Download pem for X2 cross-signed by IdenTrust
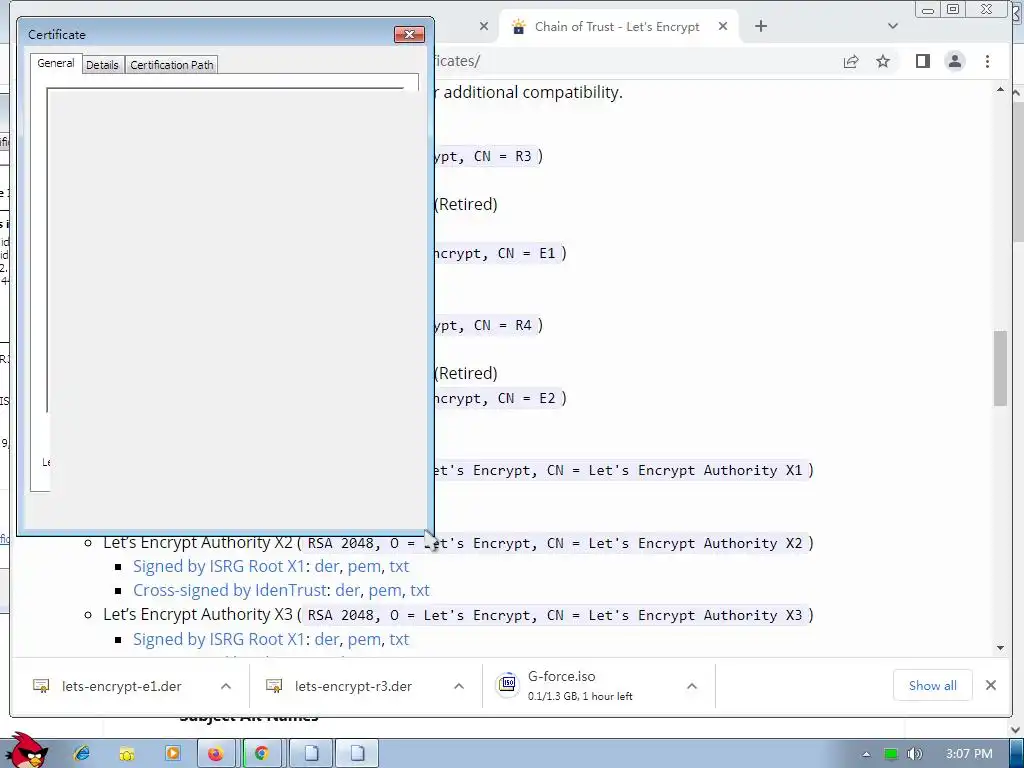This screenshot has height=768, width=1024. pos(385,590)
